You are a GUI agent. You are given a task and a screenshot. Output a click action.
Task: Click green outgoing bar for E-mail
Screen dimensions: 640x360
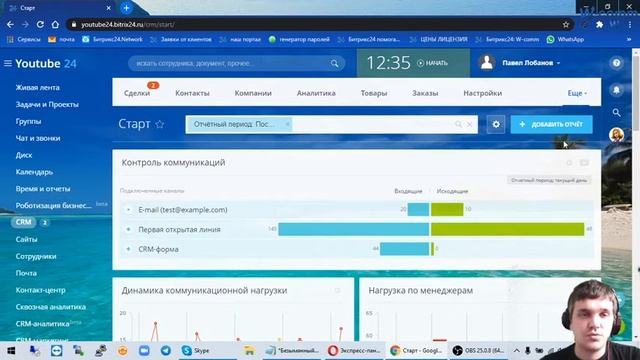[447, 209]
